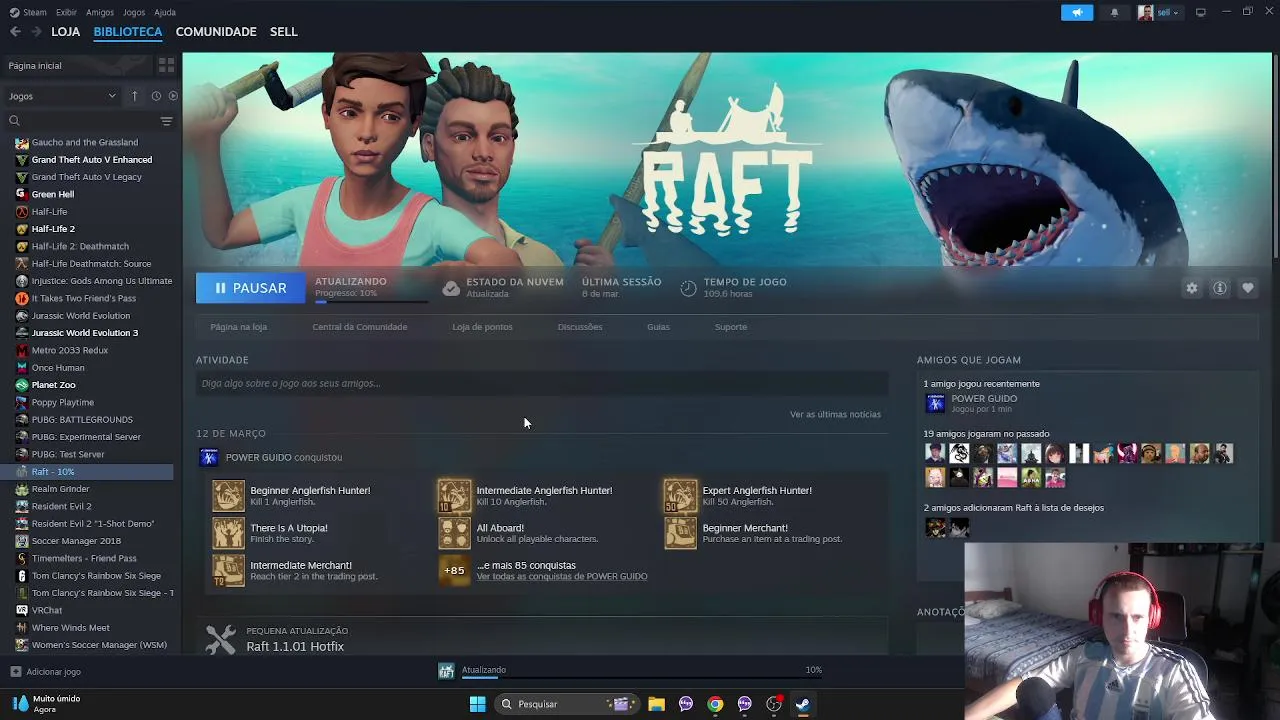Image resolution: width=1280 pixels, height=720 pixels.
Task: Select Half-Life 2 in library list
Action: [53, 229]
